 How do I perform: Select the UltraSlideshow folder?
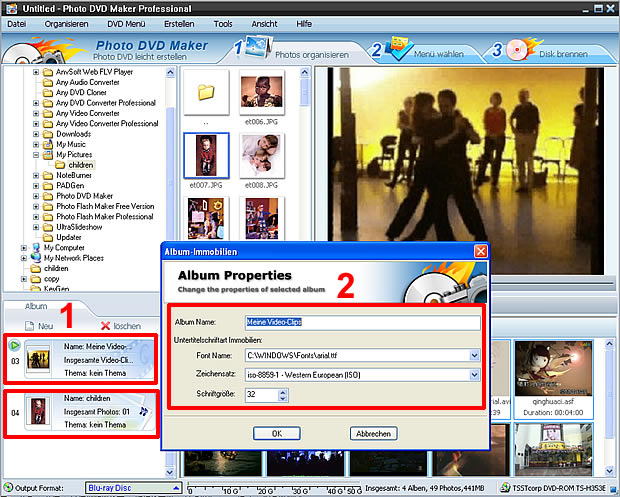79,227
